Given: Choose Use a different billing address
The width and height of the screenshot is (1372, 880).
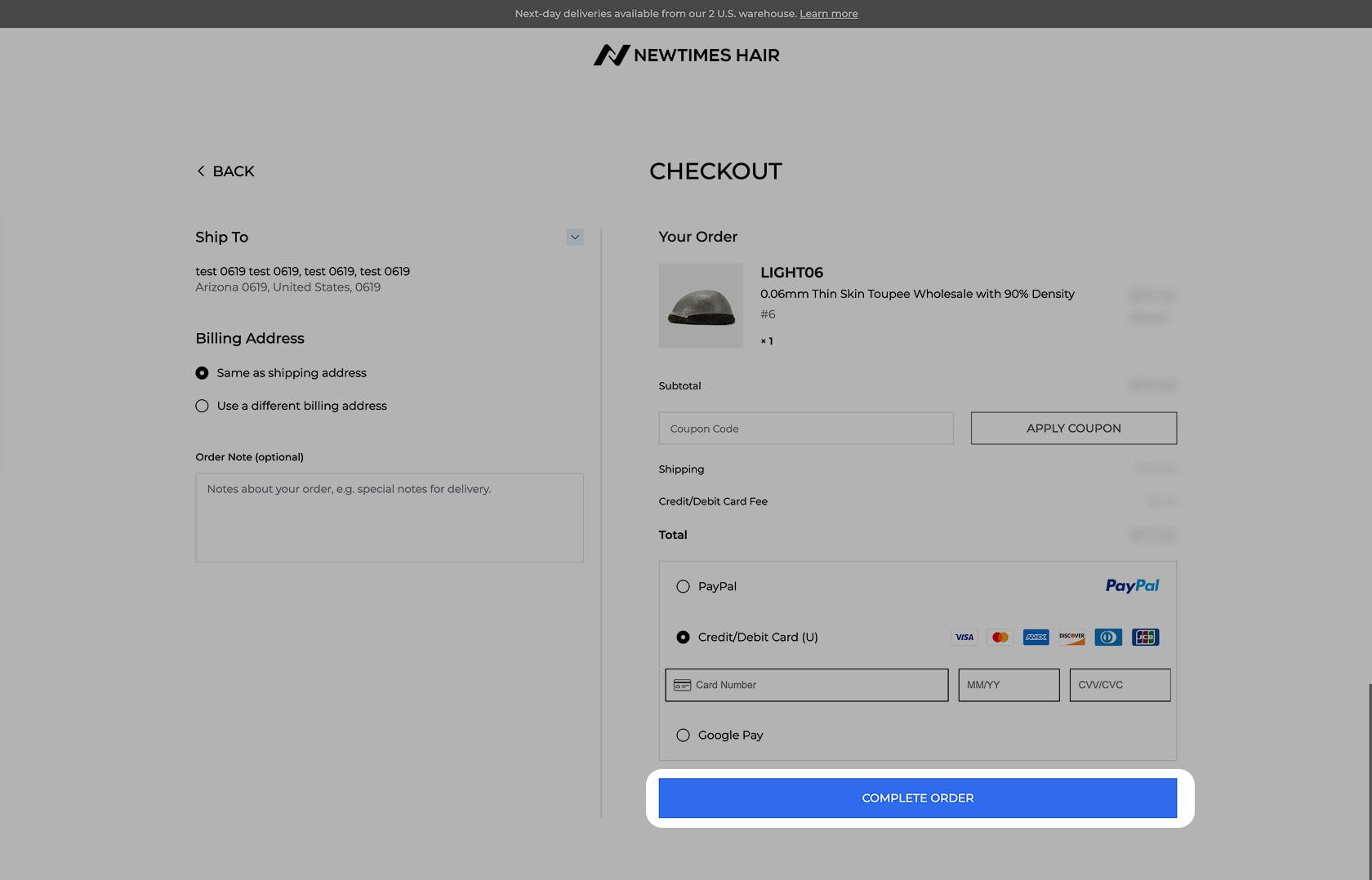Looking at the screenshot, I should 291,406.
